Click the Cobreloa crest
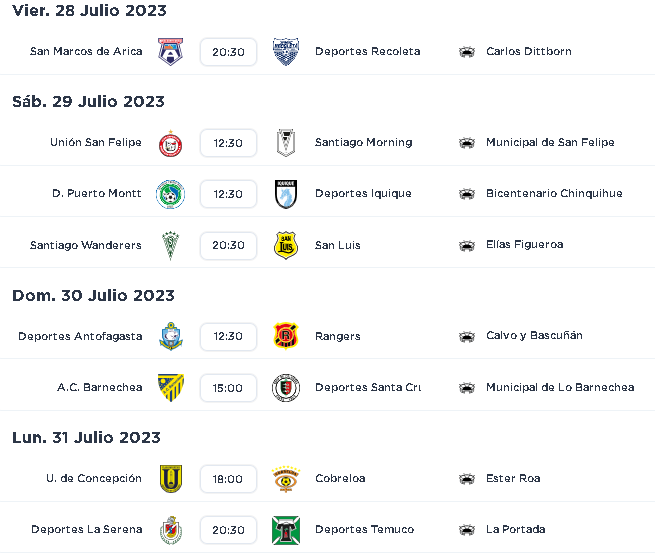The width and height of the screenshot is (655, 555). [x=286, y=479]
